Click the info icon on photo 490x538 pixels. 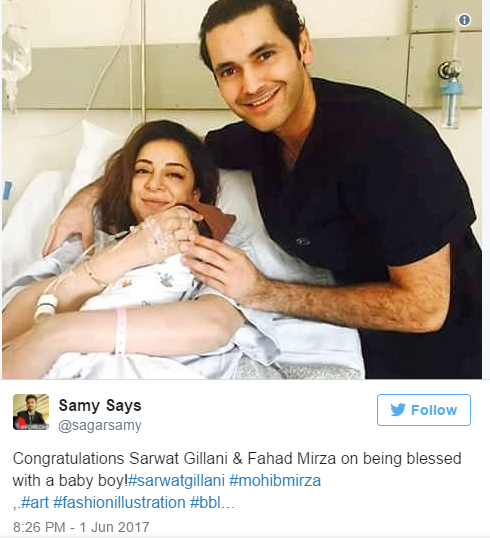(464, 20)
